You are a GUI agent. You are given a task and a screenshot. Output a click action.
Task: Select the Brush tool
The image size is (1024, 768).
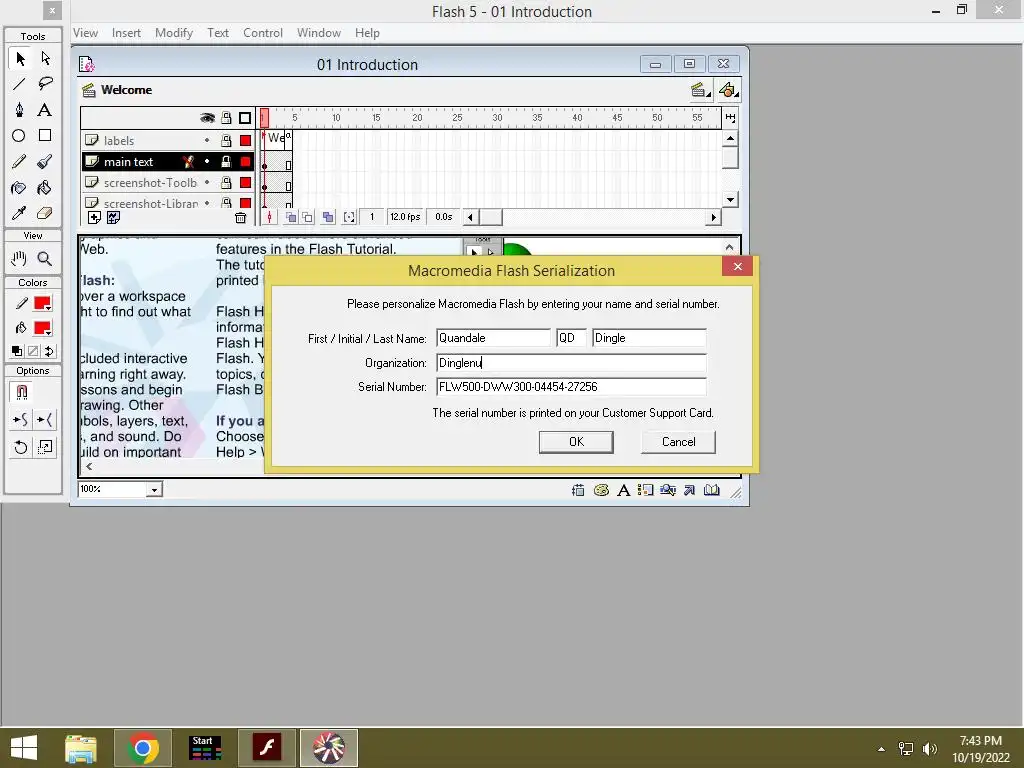pyautogui.click(x=45, y=161)
